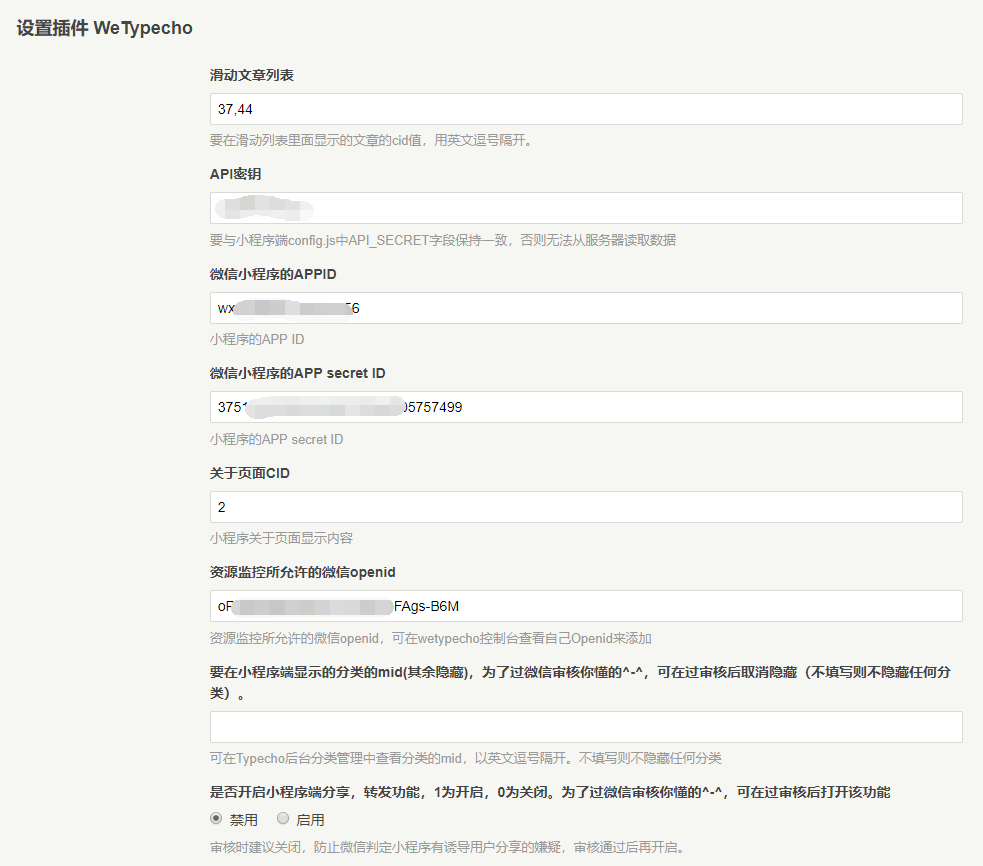This screenshot has width=983, height=866.
Task: Click the 微信小程序的APP secret ID label
Action: (x=297, y=373)
